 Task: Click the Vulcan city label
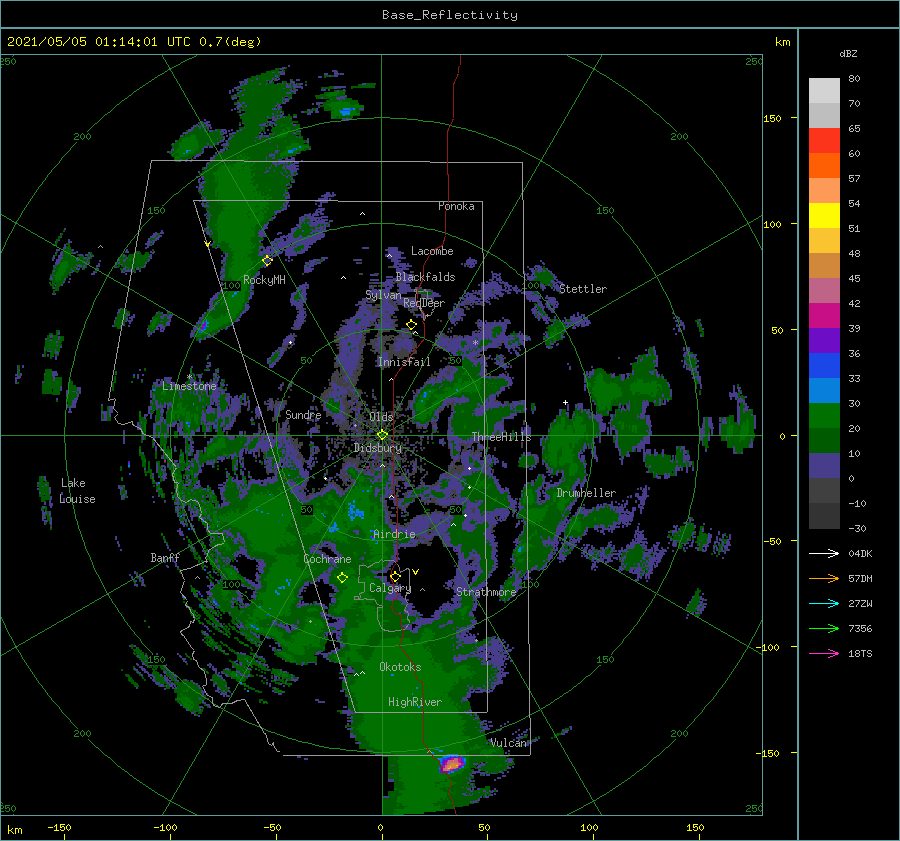tap(508, 743)
